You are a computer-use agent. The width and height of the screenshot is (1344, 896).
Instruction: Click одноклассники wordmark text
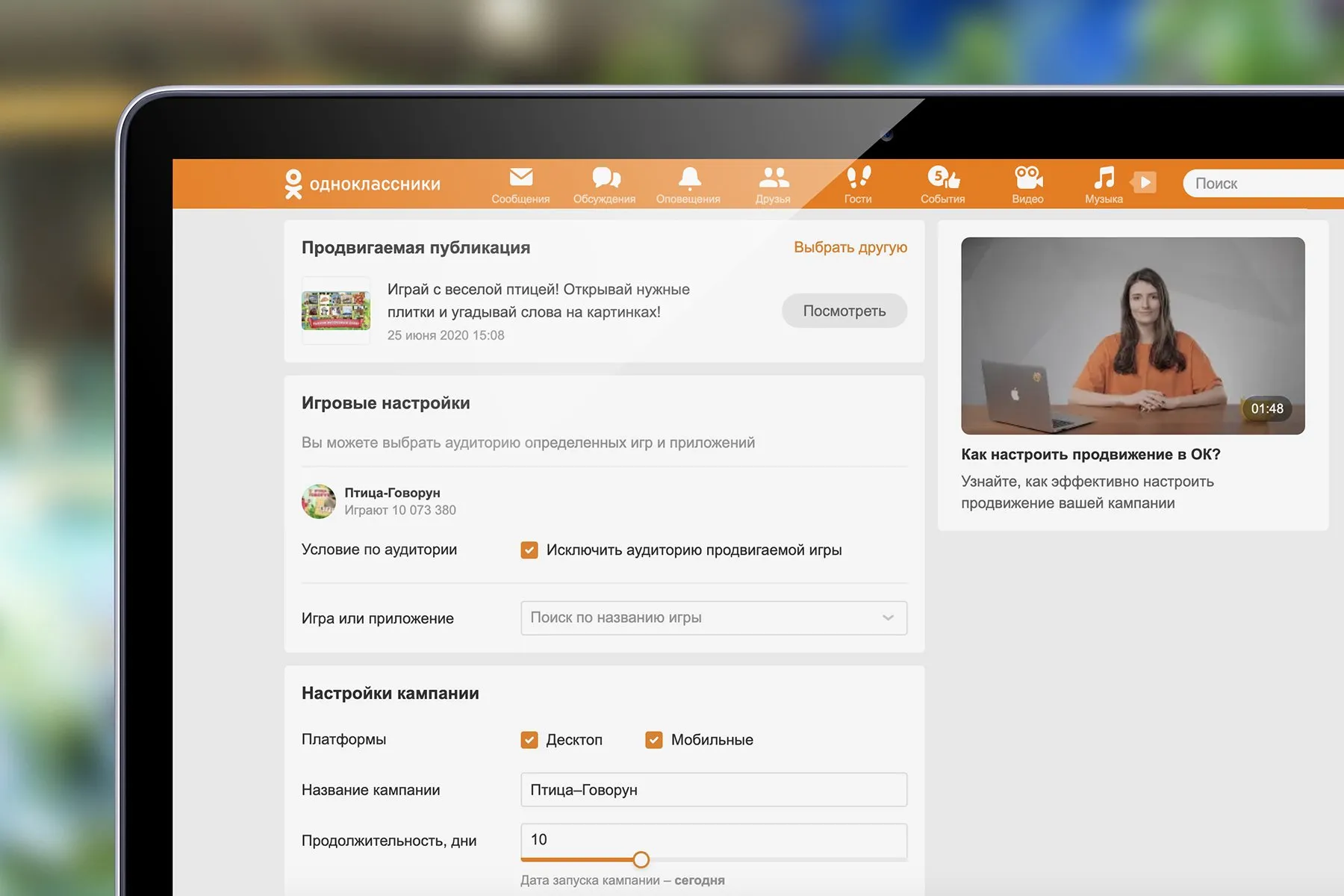tap(375, 184)
